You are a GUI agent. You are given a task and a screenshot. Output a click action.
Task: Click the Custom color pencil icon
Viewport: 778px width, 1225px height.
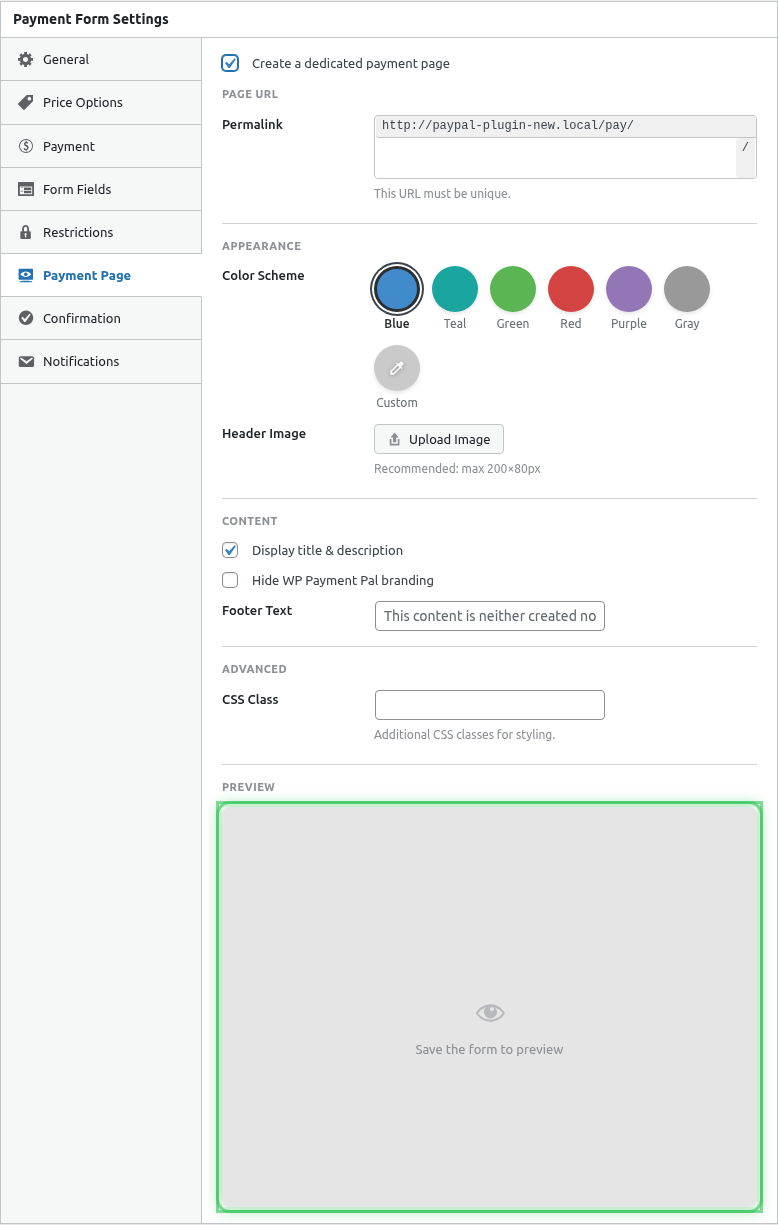[x=396, y=368]
